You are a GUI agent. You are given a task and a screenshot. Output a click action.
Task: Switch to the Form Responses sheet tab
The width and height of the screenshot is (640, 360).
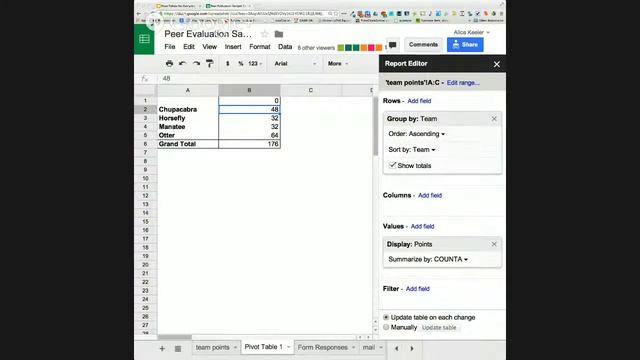[x=322, y=348]
